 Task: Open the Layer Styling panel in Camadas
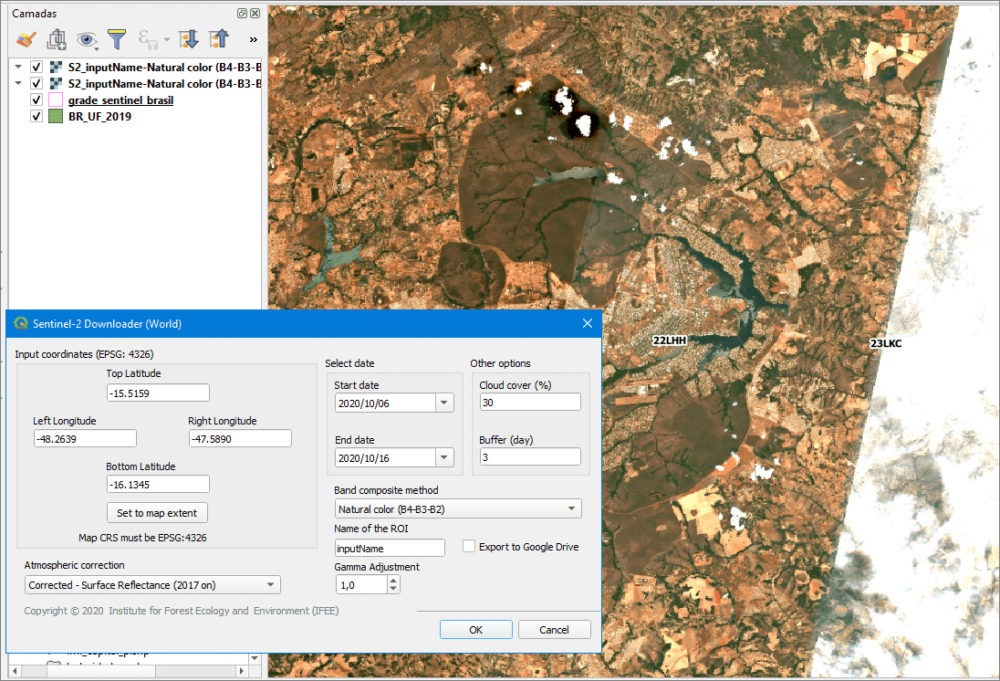click(26, 39)
